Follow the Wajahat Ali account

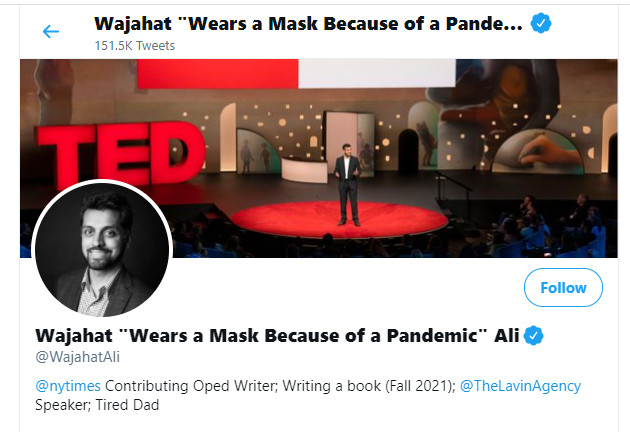pyautogui.click(x=563, y=288)
